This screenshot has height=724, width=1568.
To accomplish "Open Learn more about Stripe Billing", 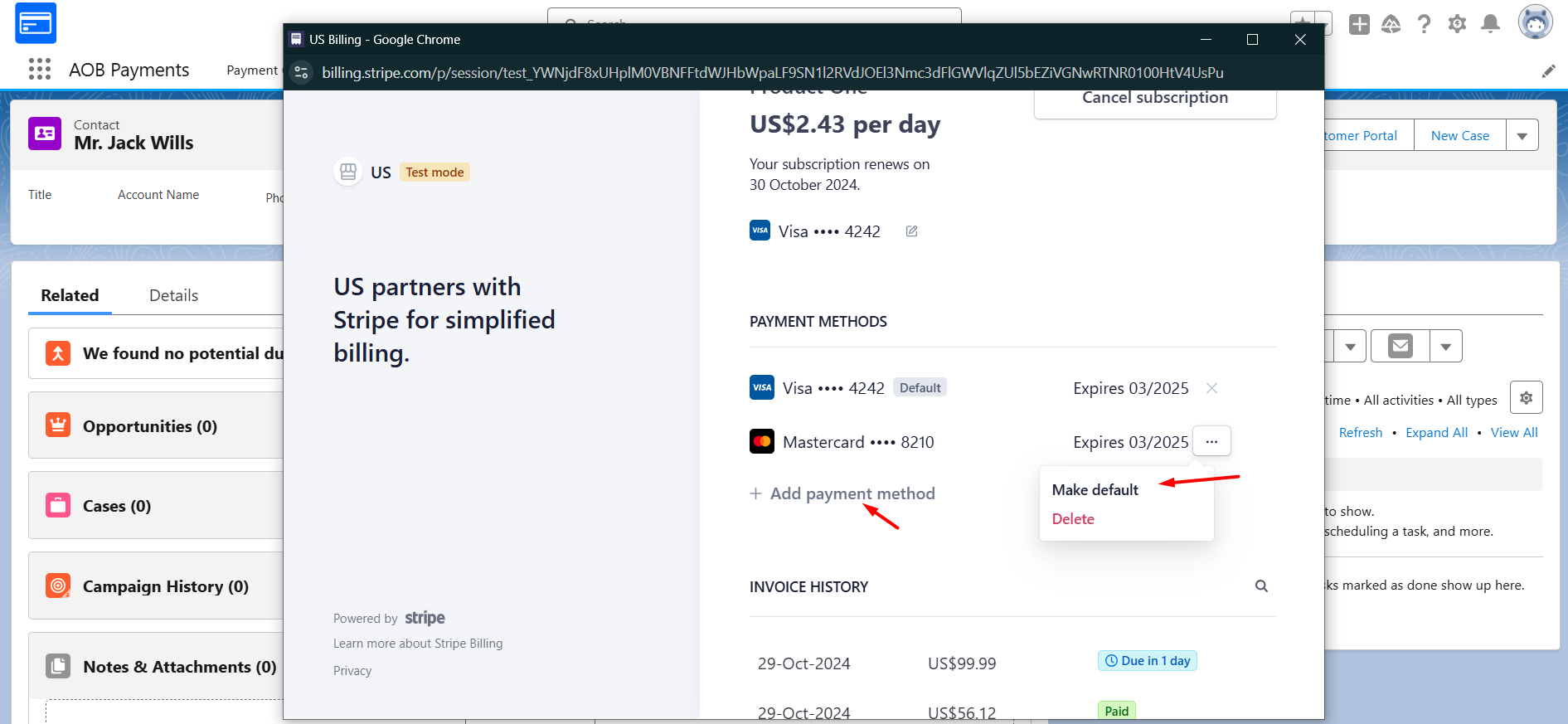I will [418, 644].
